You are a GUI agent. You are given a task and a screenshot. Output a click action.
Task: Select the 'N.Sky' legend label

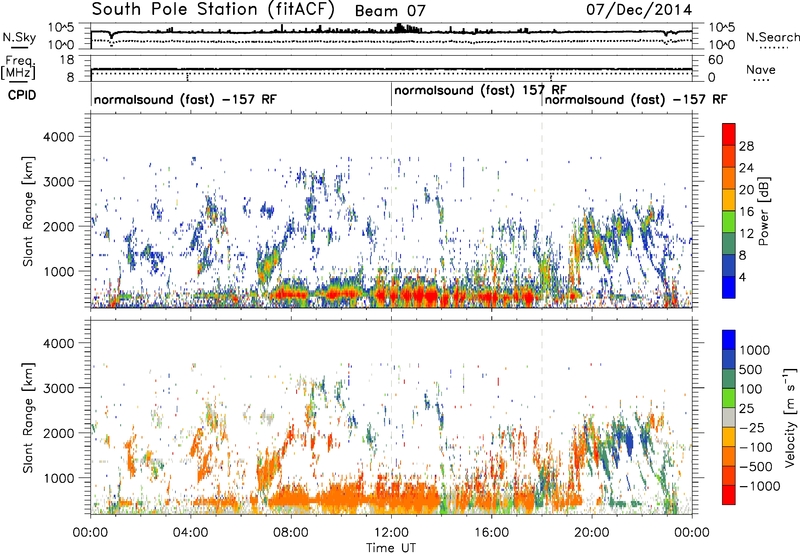[19, 37]
